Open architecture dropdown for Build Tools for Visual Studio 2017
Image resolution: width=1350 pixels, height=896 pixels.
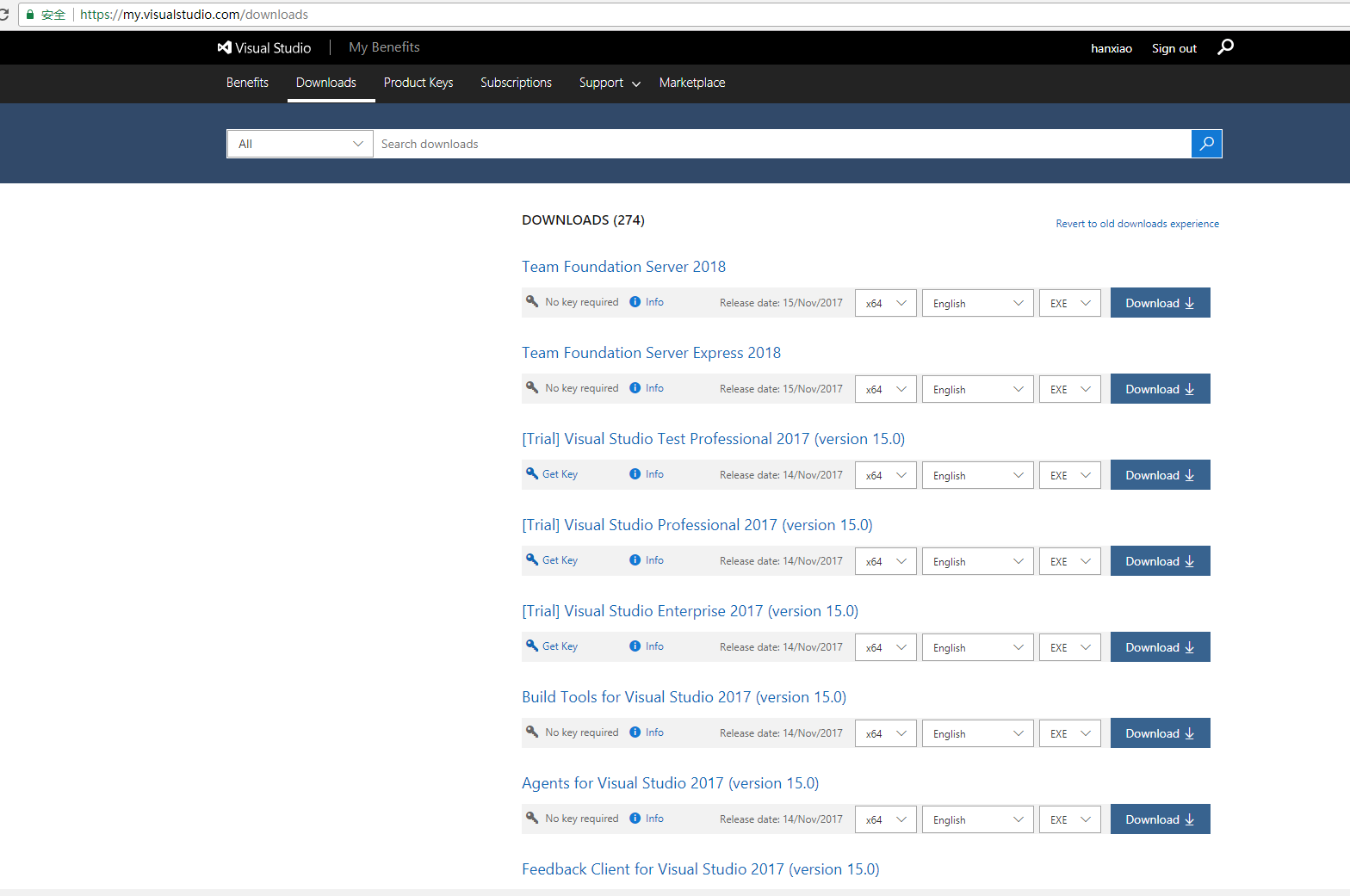click(886, 733)
